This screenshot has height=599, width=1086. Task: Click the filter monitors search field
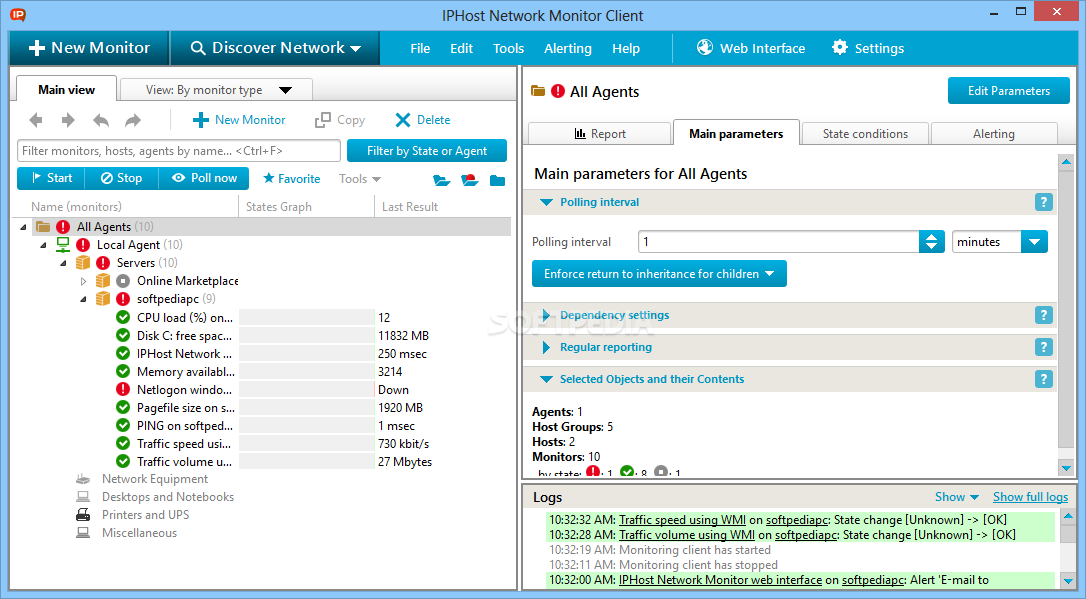[x=179, y=151]
